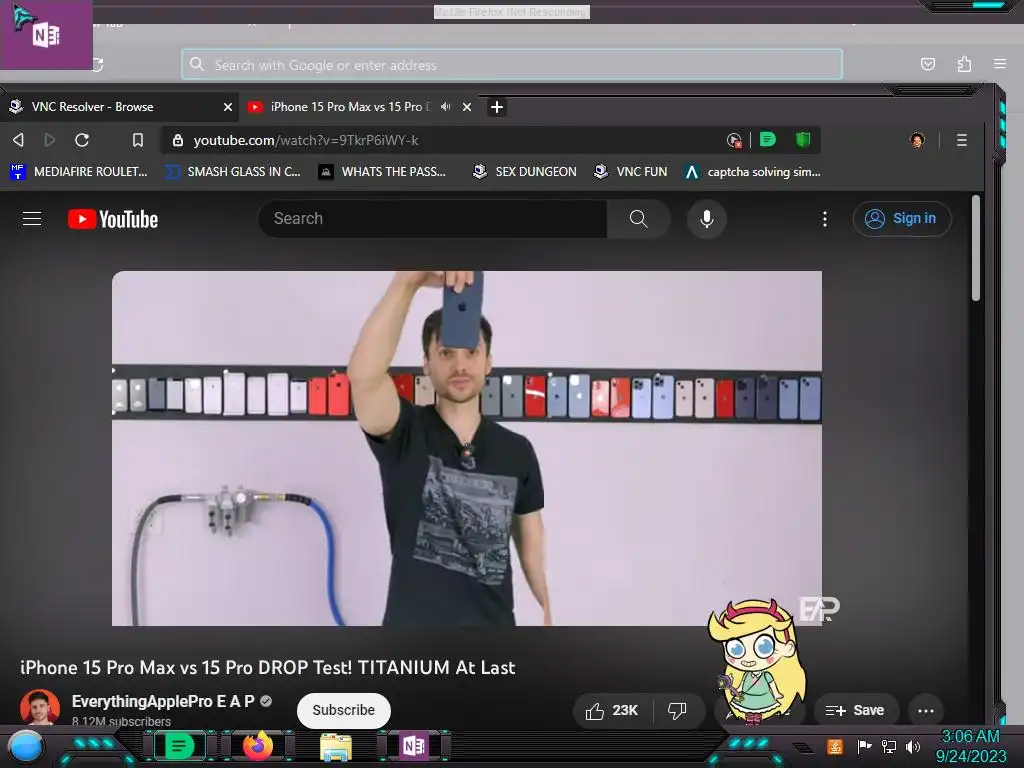The height and width of the screenshot is (768, 1024).
Task: Open a new tab with plus button
Action: (x=496, y=106)
